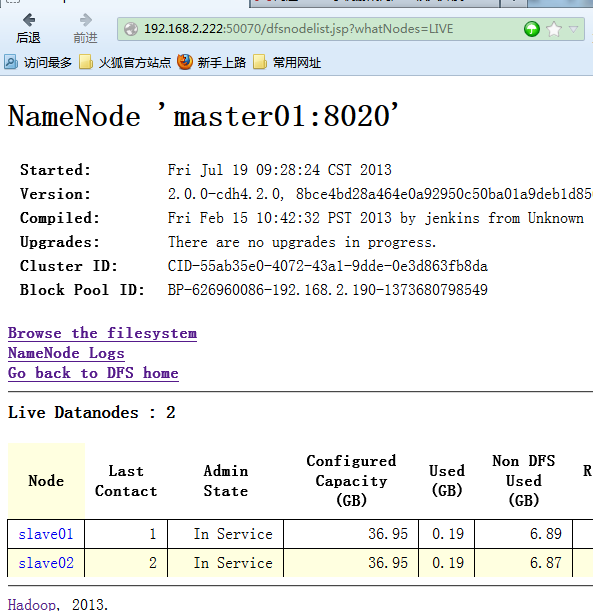The image size is (593, 611).
Task: Click slave01 Used value 0.19
Action: point(448,534)
